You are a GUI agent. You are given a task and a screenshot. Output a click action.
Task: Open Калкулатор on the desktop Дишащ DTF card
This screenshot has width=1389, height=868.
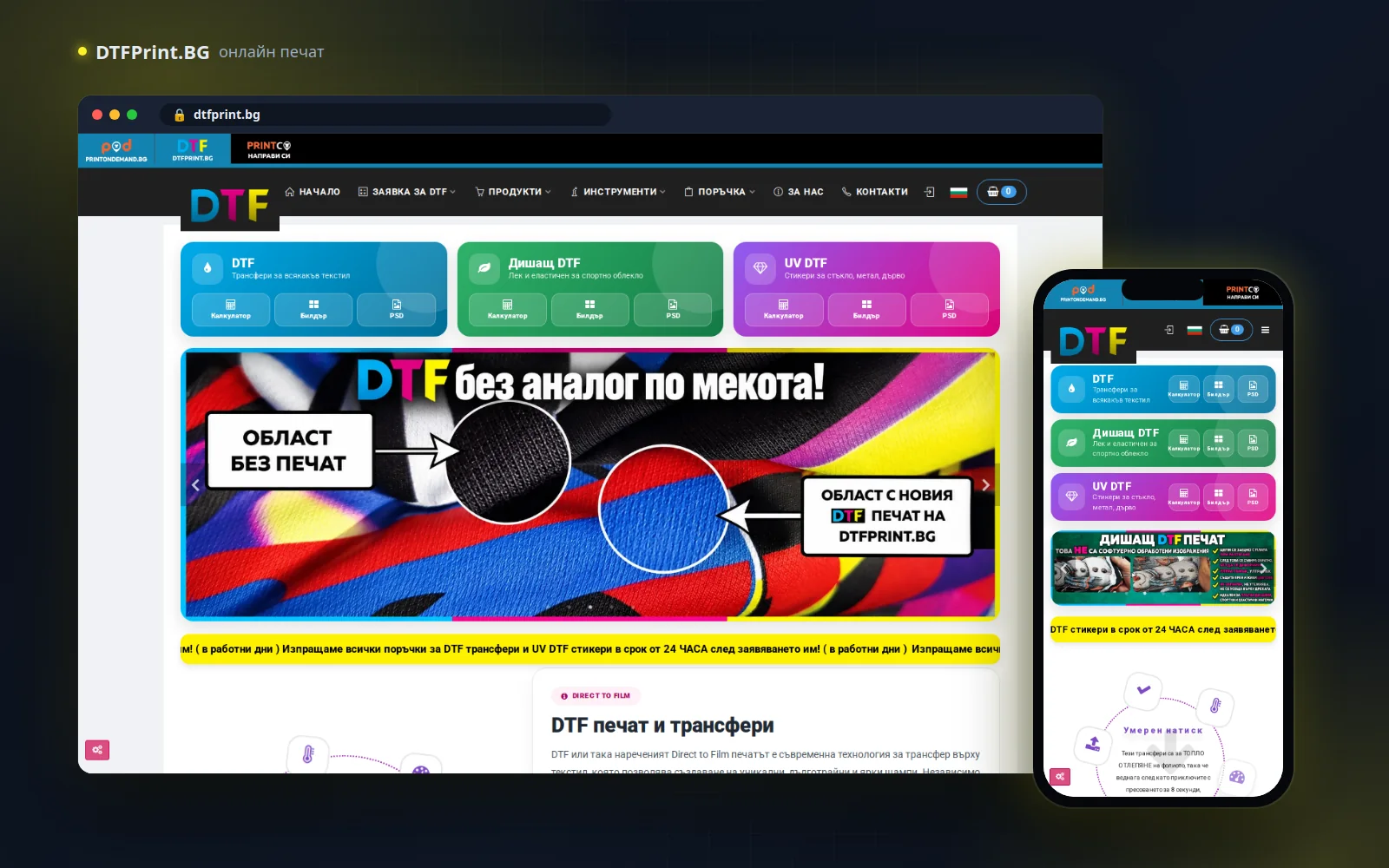coord(508,309)
